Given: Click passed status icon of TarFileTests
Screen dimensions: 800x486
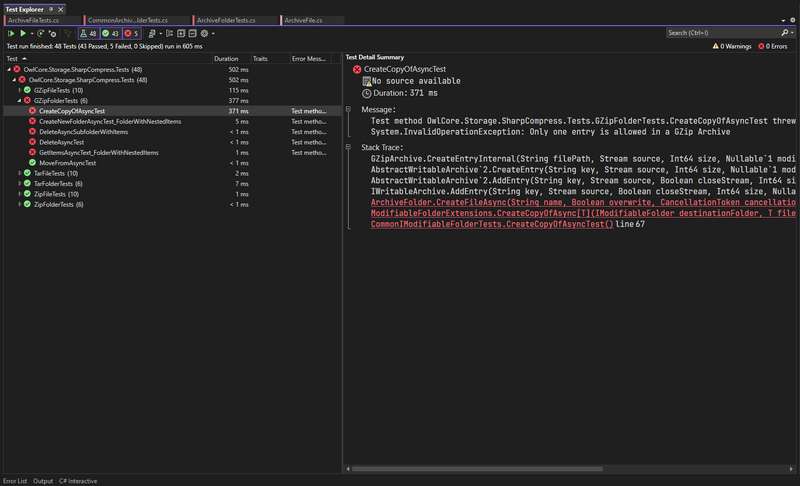Looking at the screenshot, I should pyautogui.click(x=27, y=173).
